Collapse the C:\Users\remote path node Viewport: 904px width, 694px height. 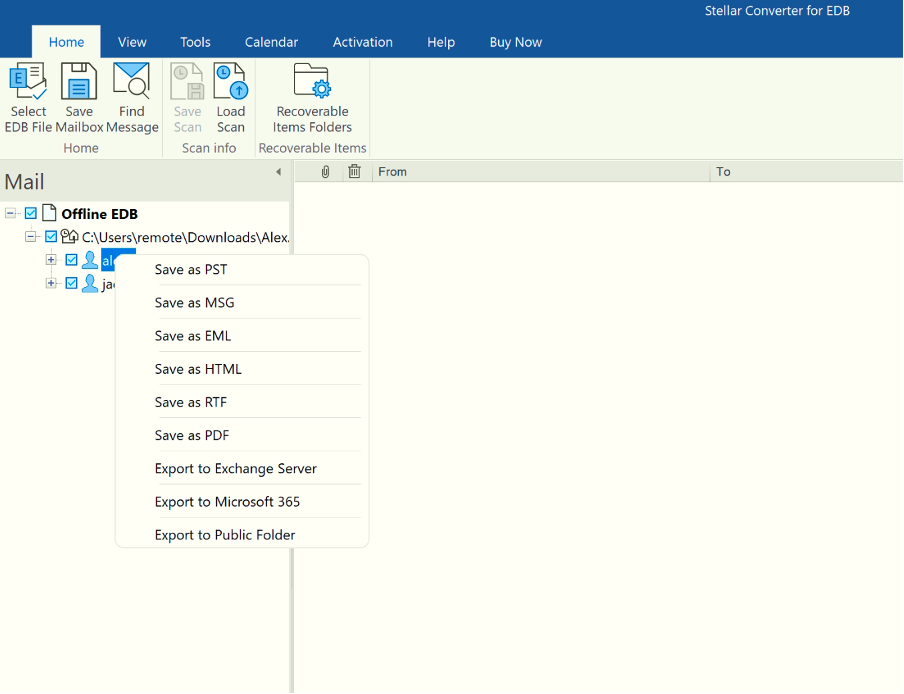(x=31, y=236)
